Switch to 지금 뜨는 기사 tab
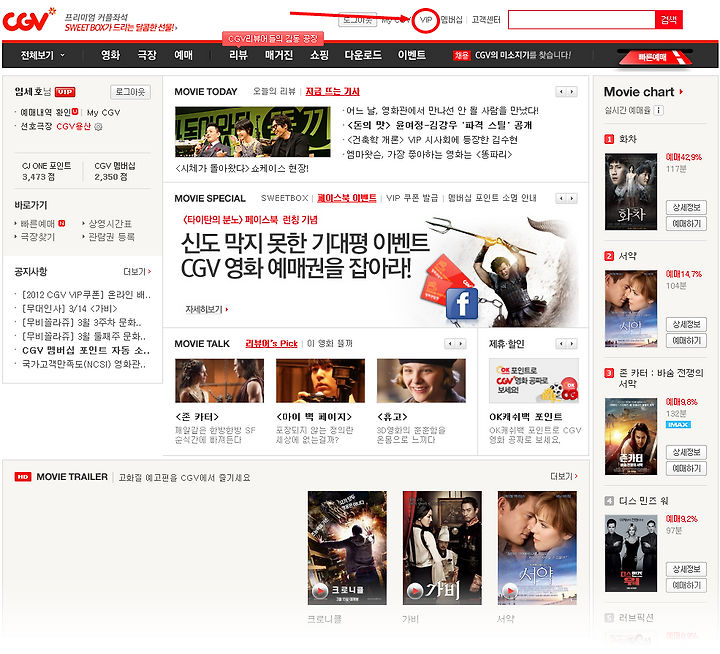This screenshot has height=654, width=720. coord(332,91)
